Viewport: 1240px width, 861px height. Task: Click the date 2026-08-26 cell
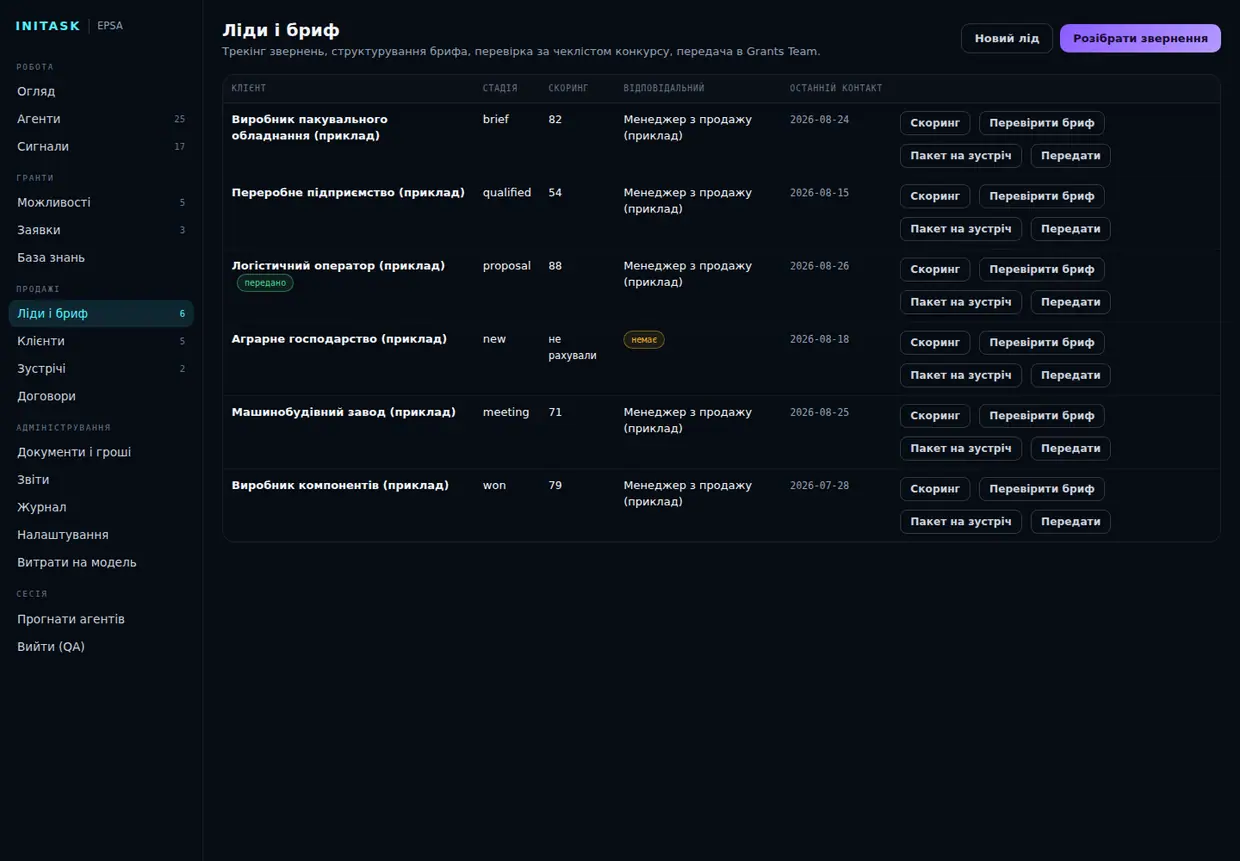tap(819, 266)
